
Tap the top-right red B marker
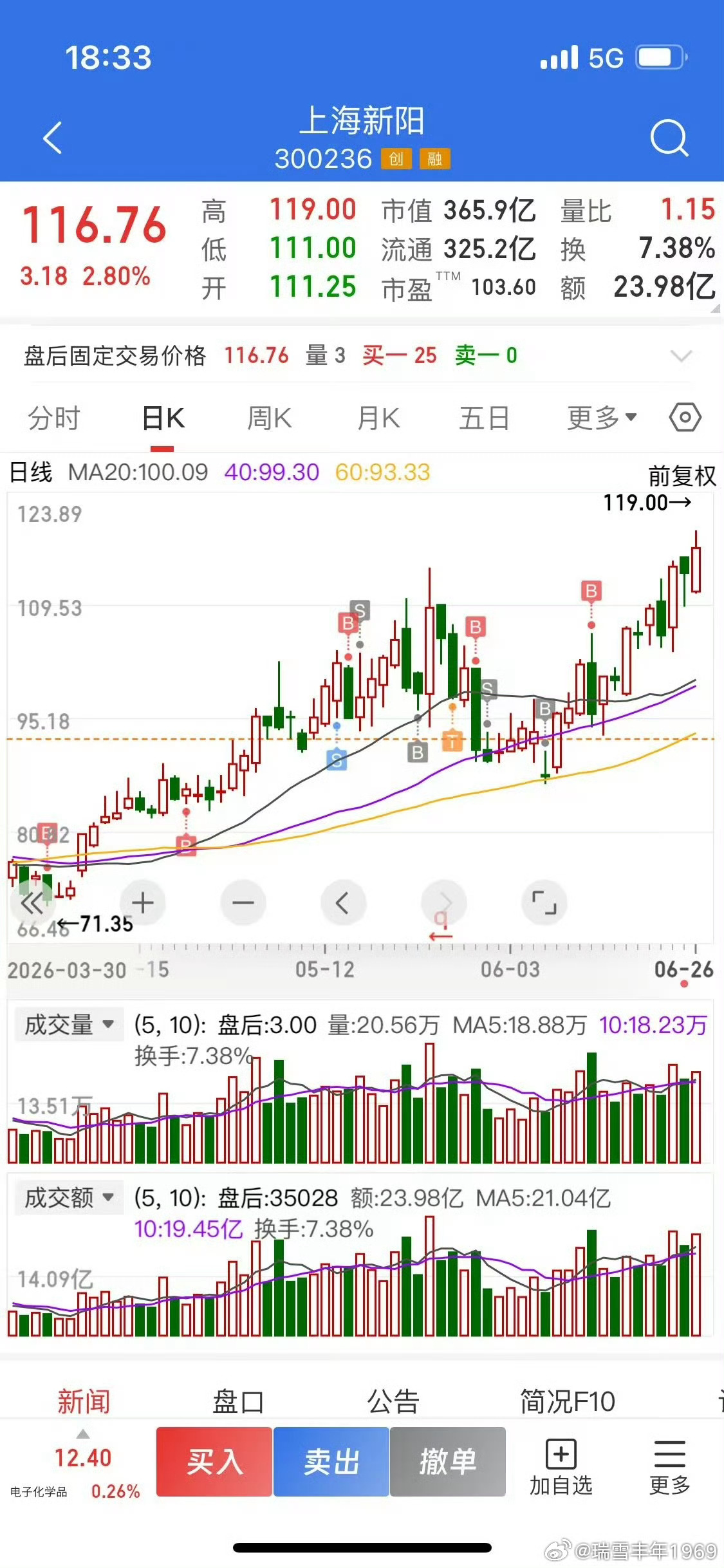click(591, 590)
